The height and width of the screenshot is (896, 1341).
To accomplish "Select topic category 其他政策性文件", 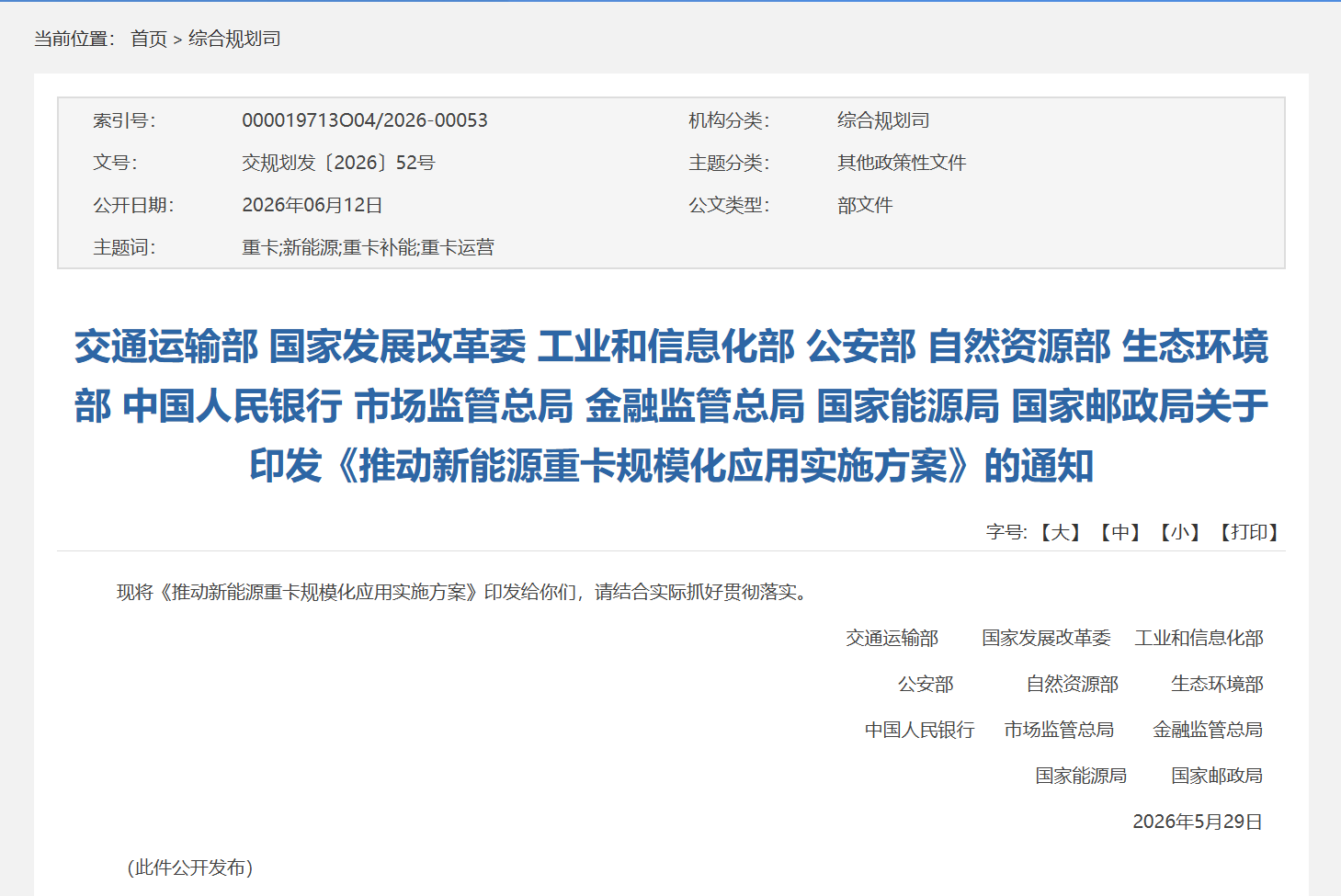I will tap(902, 163).
